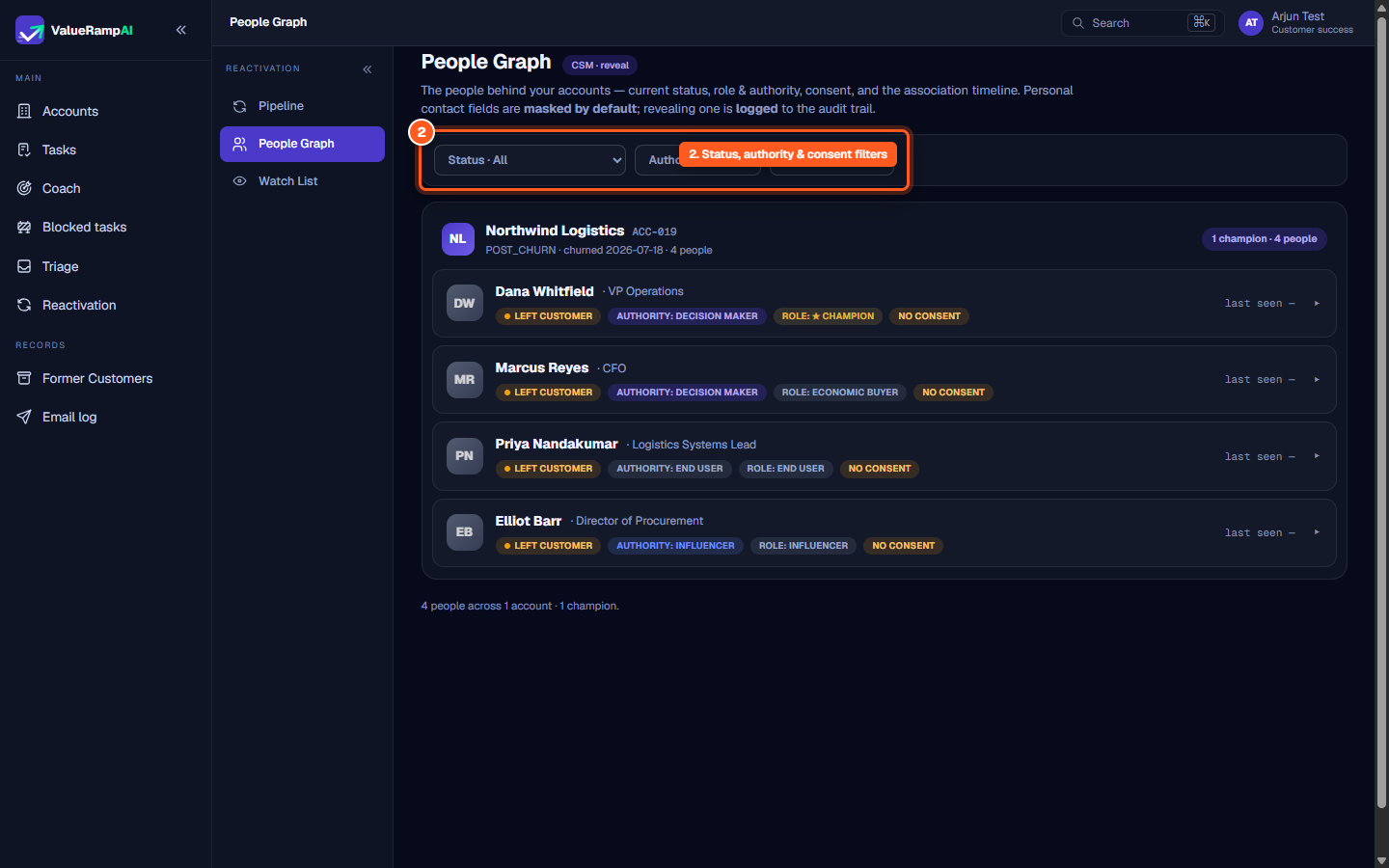Collapse the Reactivation sub-panel
The image size is (1389, 868).
[x=368, y=69]
